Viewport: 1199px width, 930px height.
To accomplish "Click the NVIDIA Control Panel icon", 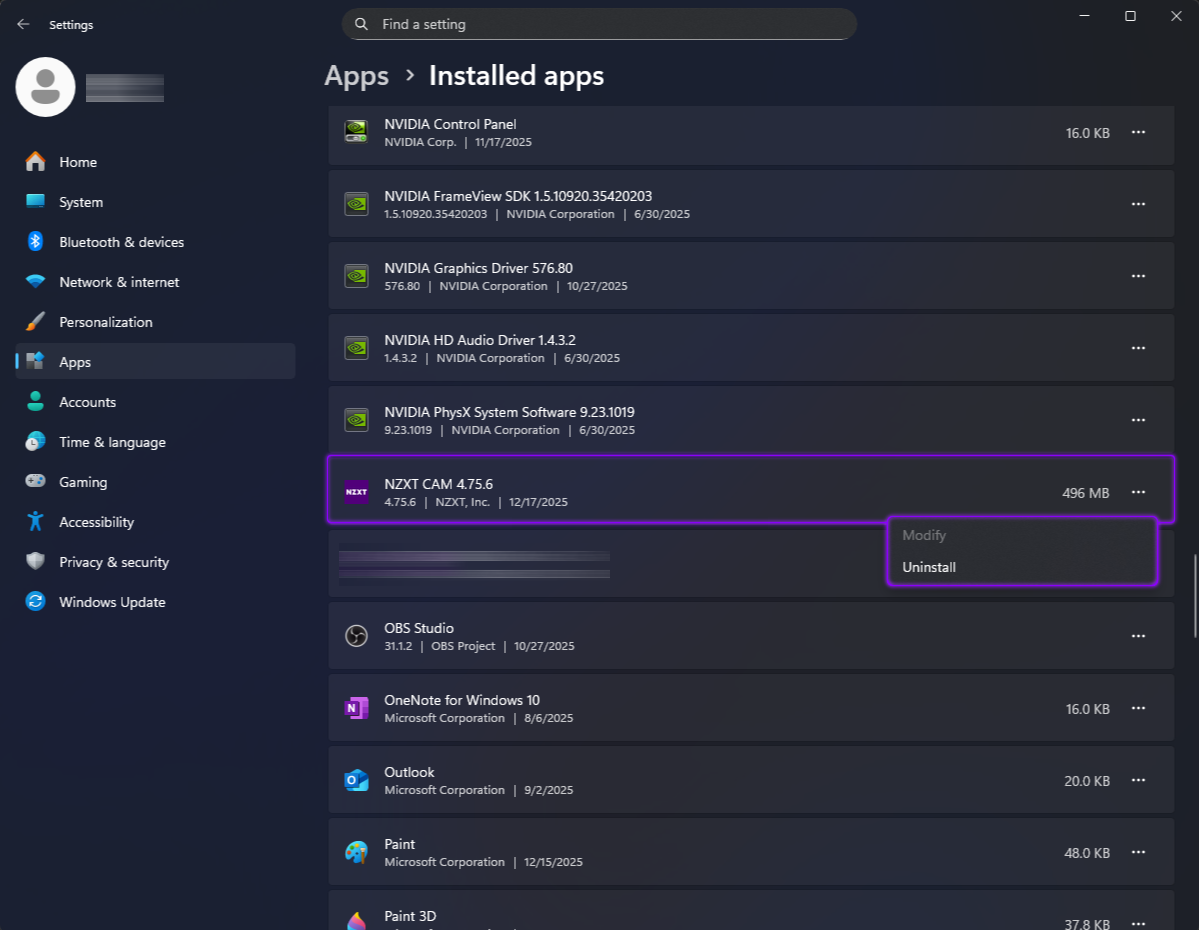I will [356, 132].
